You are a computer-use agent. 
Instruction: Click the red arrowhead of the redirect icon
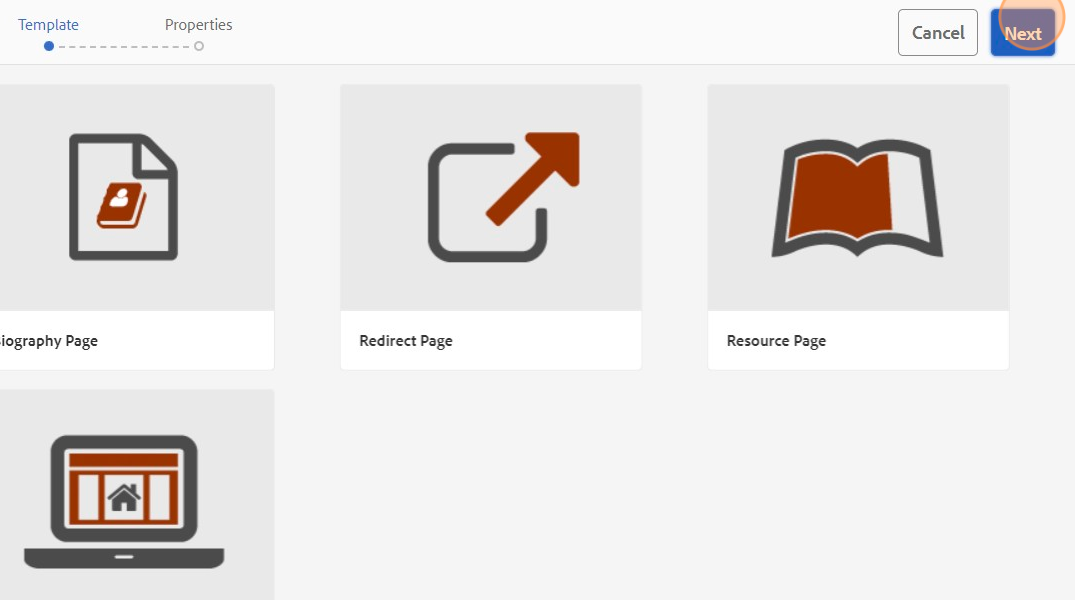[553, 158]
